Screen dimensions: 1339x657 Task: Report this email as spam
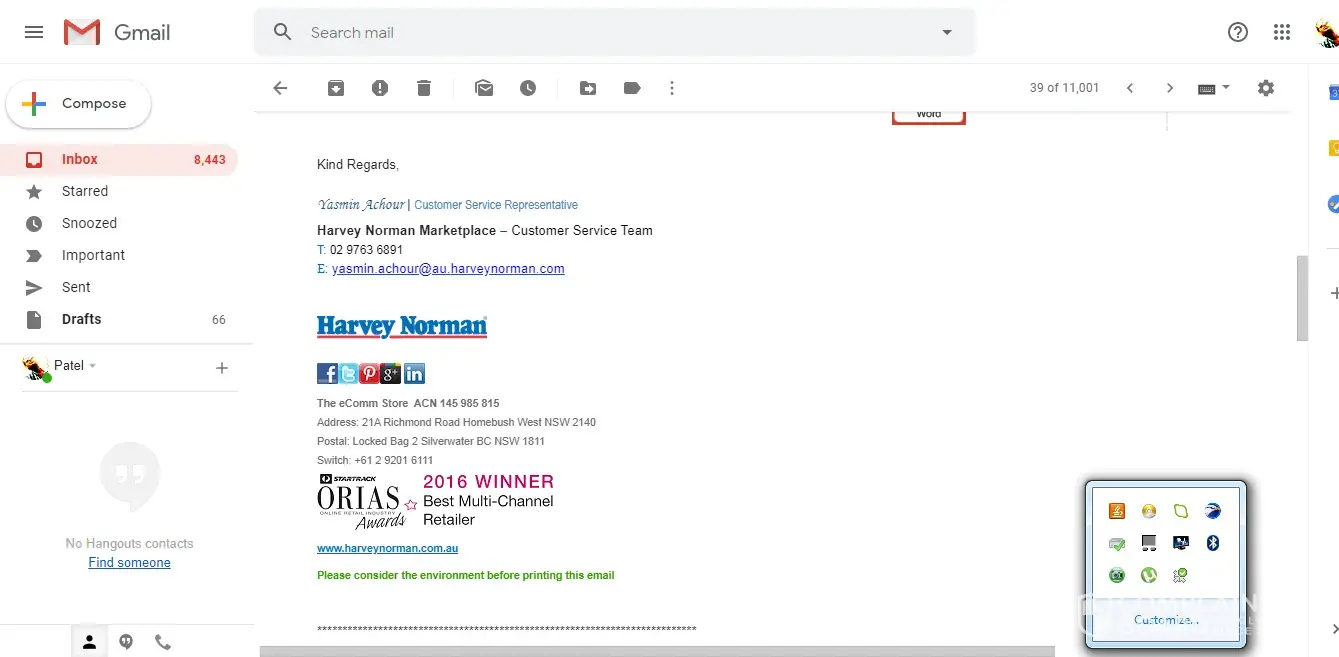tap(380, 88)
